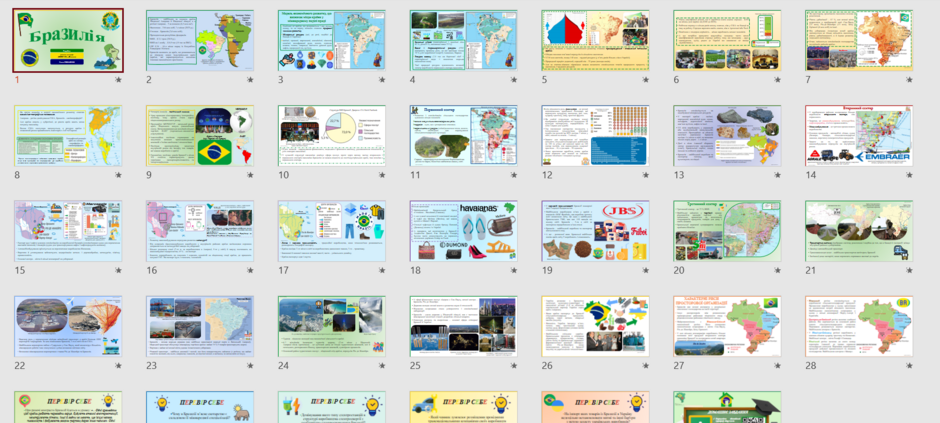Click the transition star icon for slide 22
This screenshot has height=423, width=940.
pos(118,365)
